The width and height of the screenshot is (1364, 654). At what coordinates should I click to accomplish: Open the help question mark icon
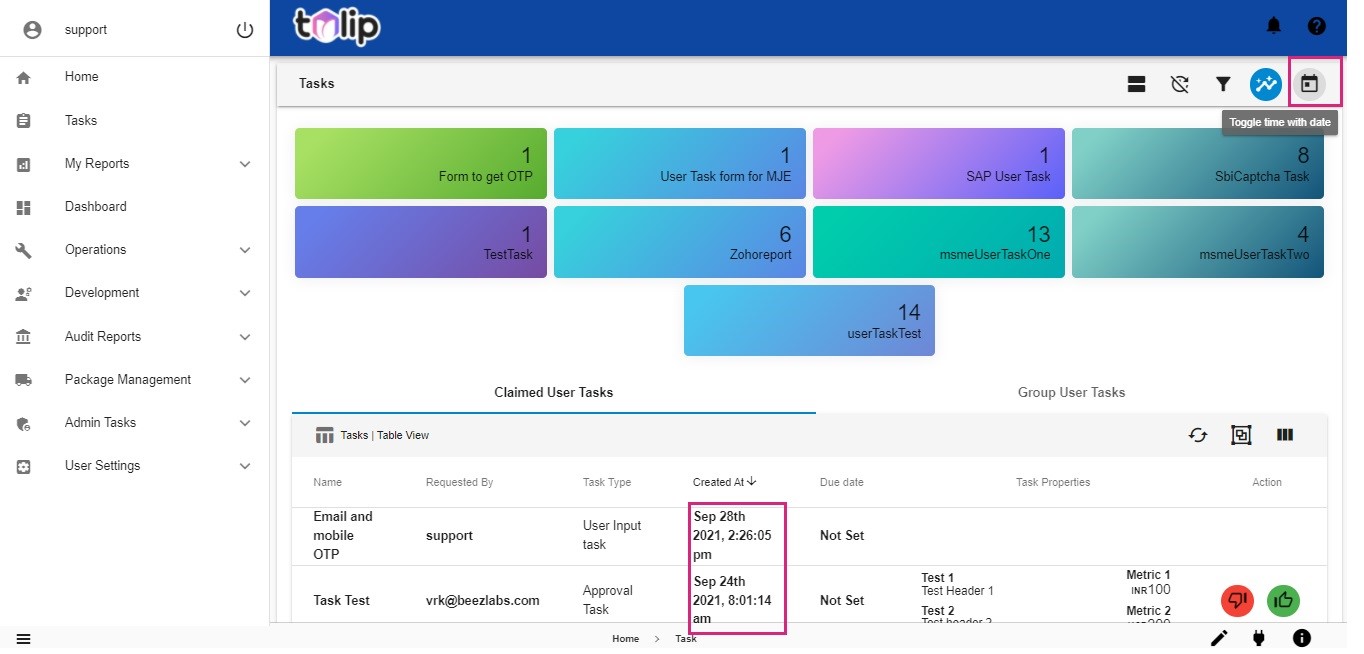[1317, 26]
